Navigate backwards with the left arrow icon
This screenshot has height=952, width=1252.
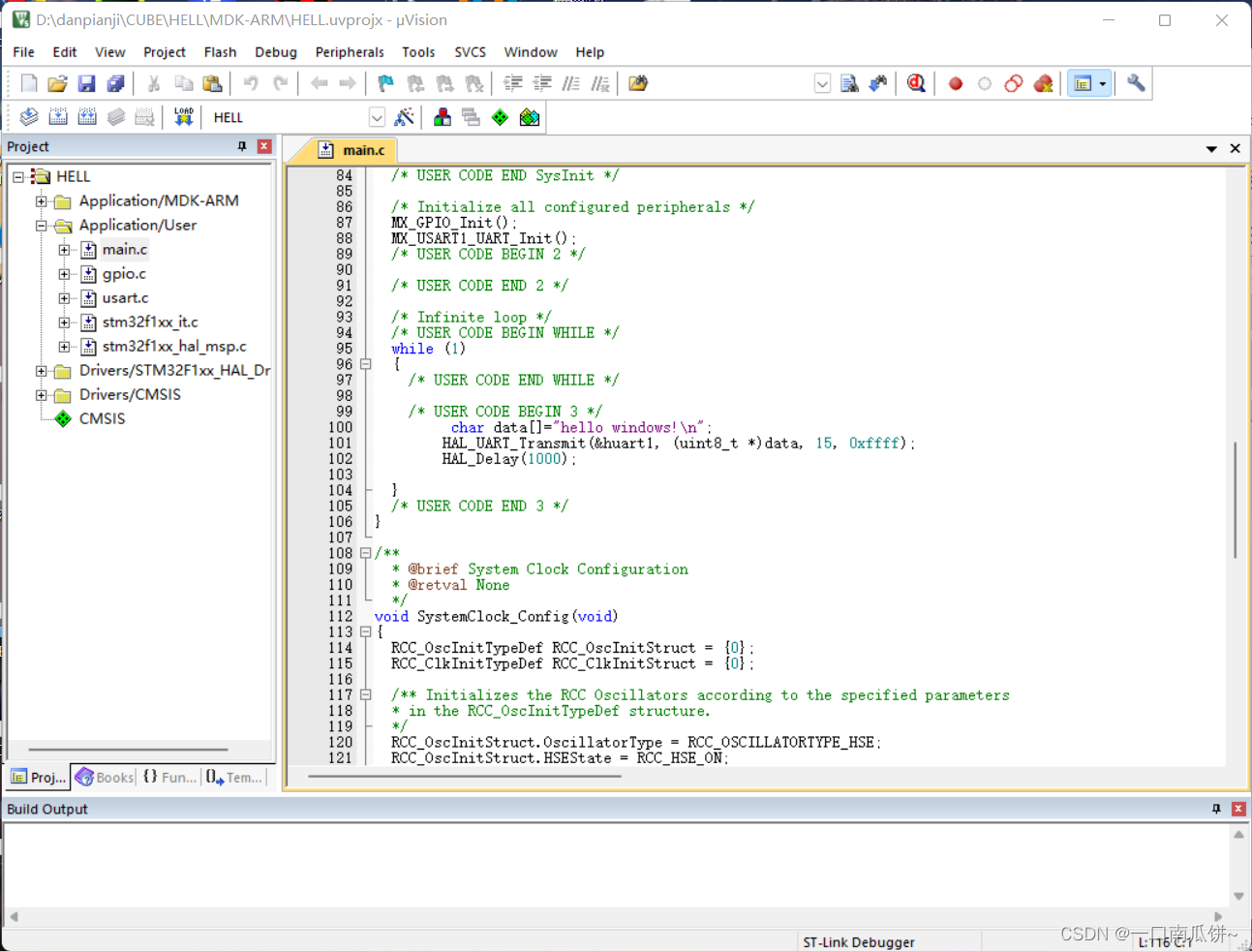coord(319,83)
